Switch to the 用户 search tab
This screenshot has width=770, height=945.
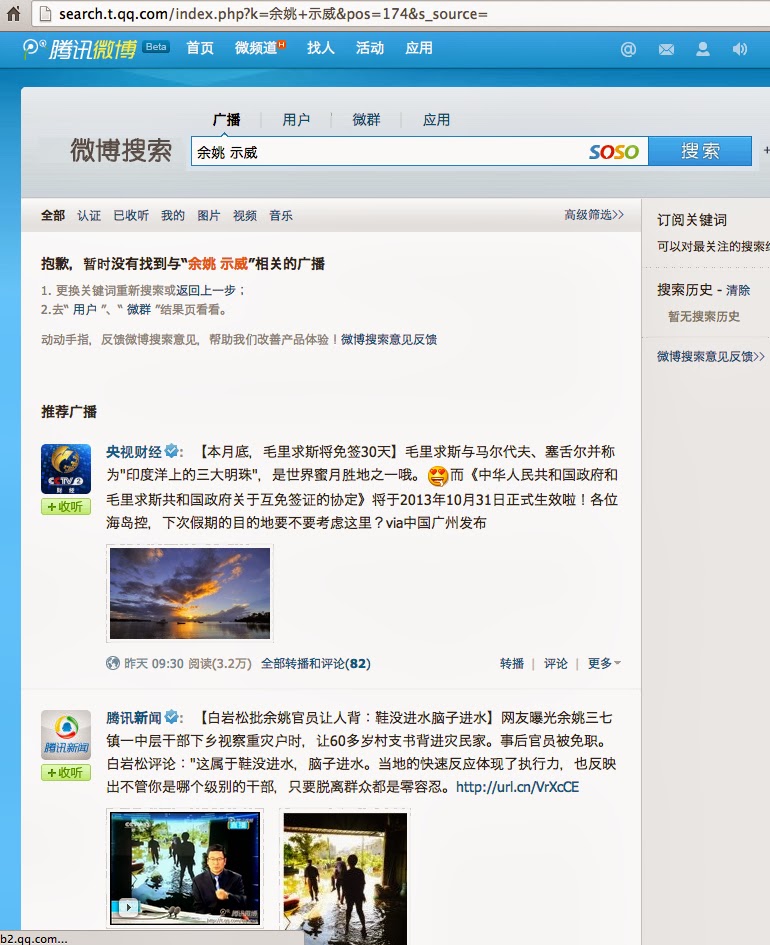click(x=296, y=119)
